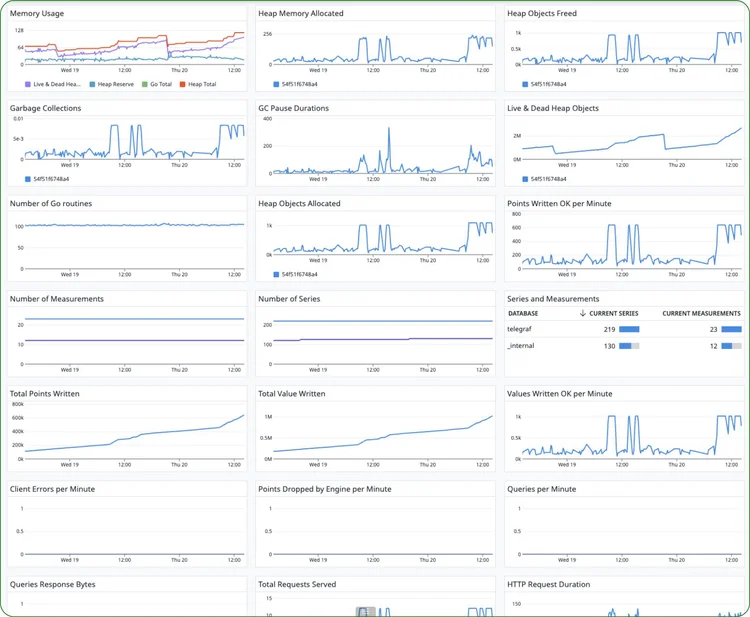Viewport: 750px width, 617px height.
Task: Click the _internal database row name
Action: [x=520, y=345]
